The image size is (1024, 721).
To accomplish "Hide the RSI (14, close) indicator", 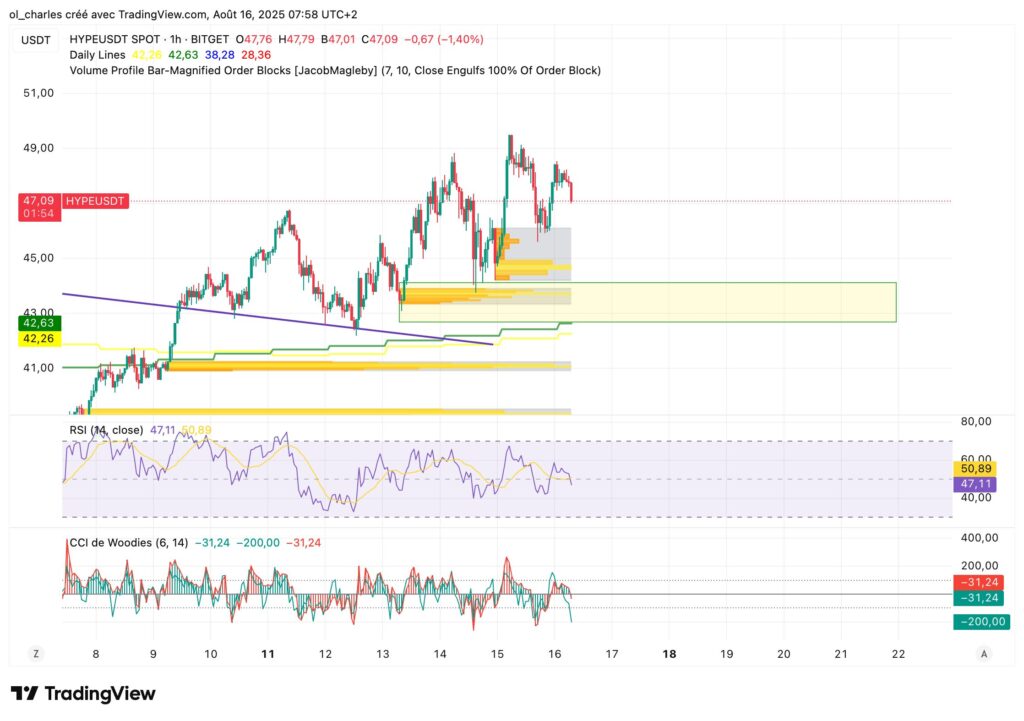I will [x=107, y=429].
